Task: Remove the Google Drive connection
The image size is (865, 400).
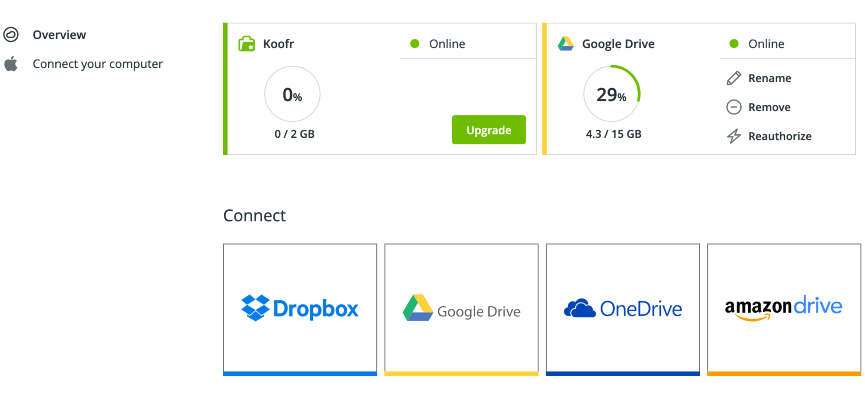Action: pyautogui.click(x=769, y=107)
